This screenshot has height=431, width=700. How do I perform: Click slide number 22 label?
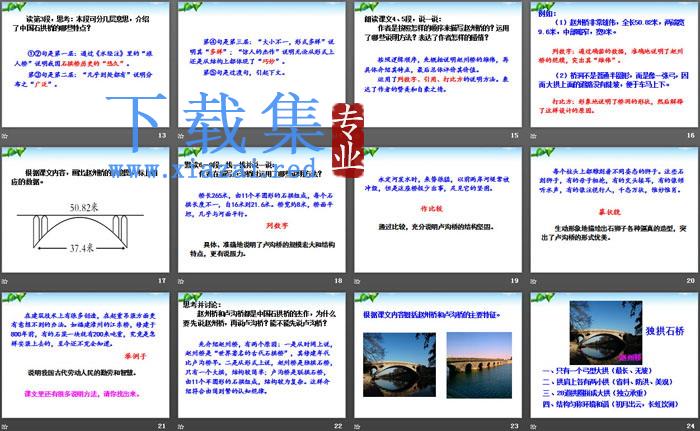pos(338,426)
